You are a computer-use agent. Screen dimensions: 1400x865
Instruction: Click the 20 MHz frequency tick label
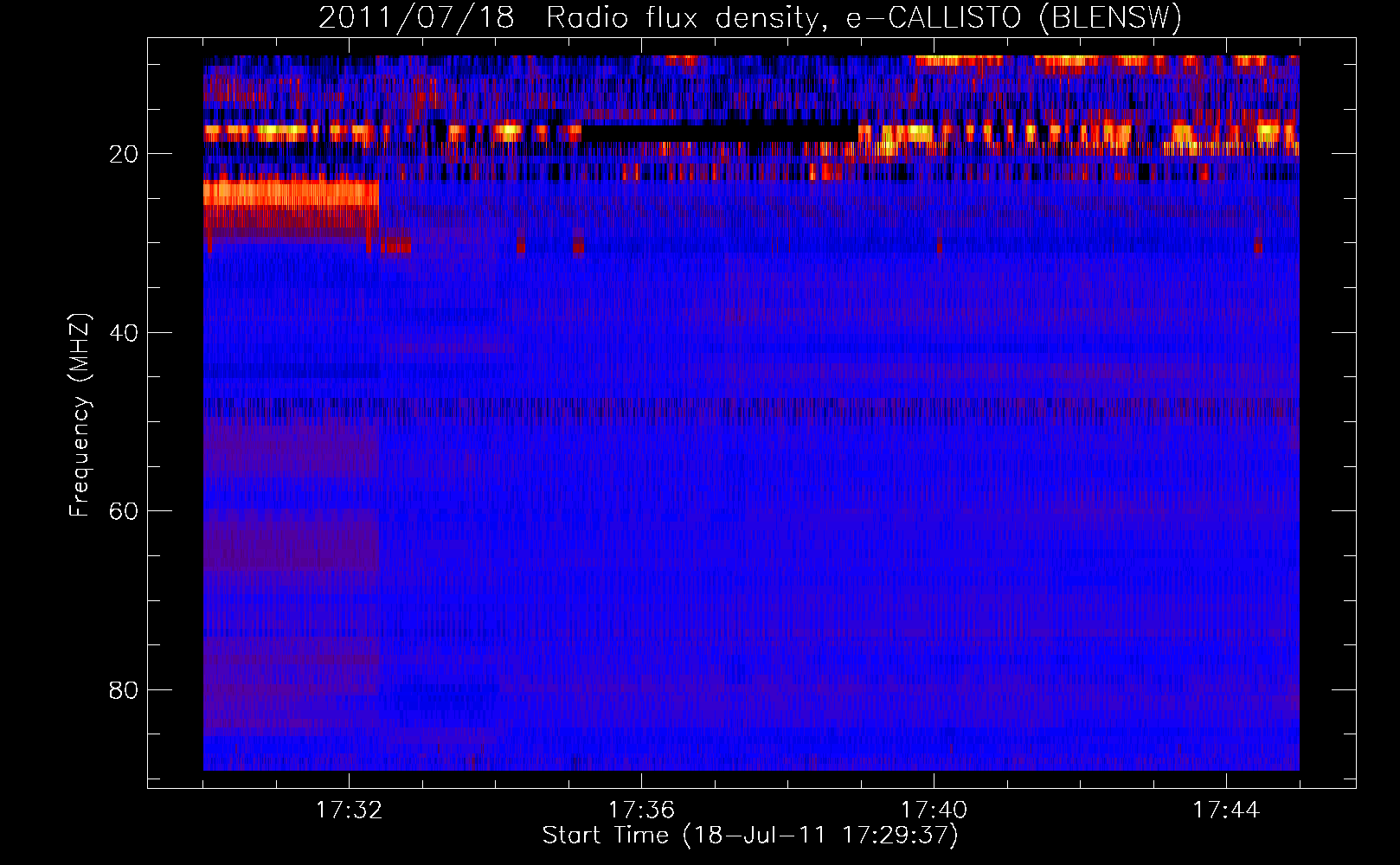pyautogui.click(x=124, y=154)
